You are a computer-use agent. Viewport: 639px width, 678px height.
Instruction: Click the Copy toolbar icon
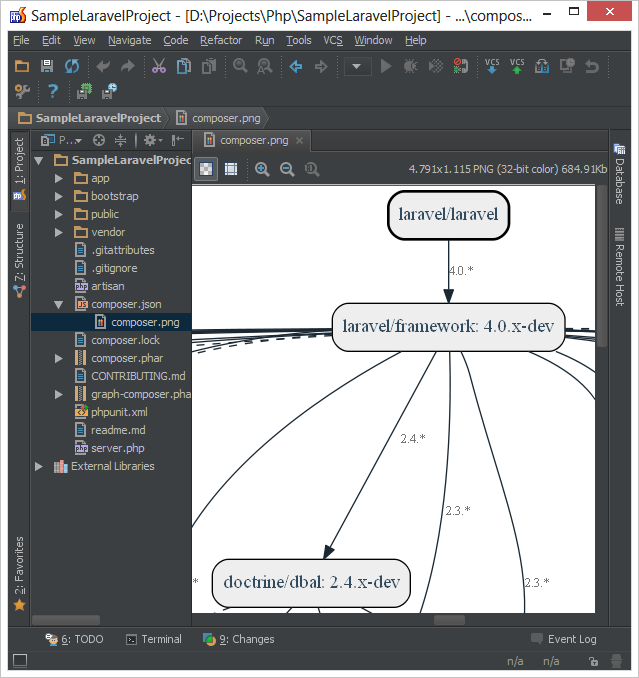tap(184, 67)
